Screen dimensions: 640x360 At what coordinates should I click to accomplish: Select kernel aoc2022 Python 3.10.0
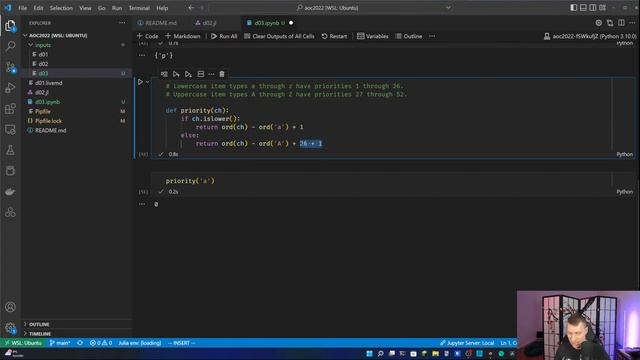tap(590, 36)
